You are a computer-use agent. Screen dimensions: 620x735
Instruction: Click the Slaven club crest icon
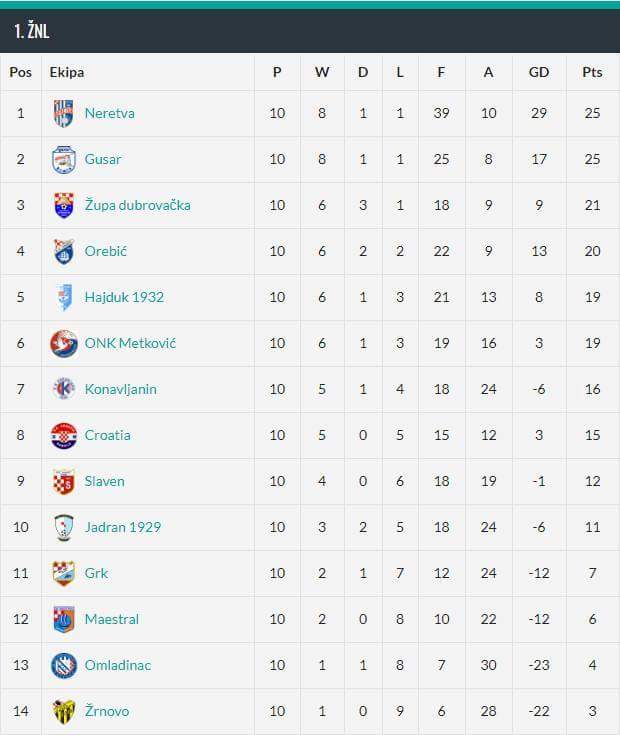[x=63, y=481]
